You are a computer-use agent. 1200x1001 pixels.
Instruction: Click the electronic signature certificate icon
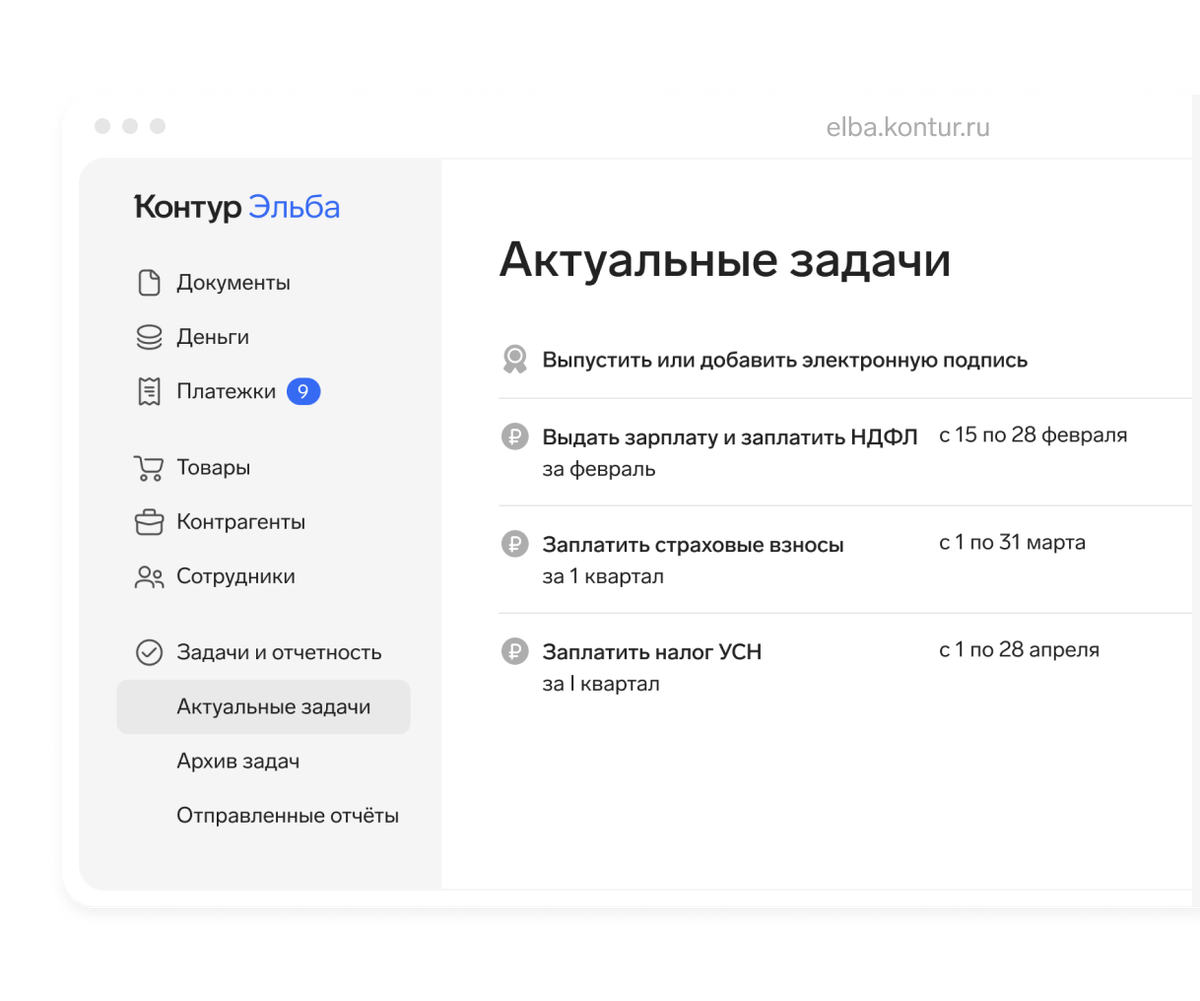[x=514, y=360]
